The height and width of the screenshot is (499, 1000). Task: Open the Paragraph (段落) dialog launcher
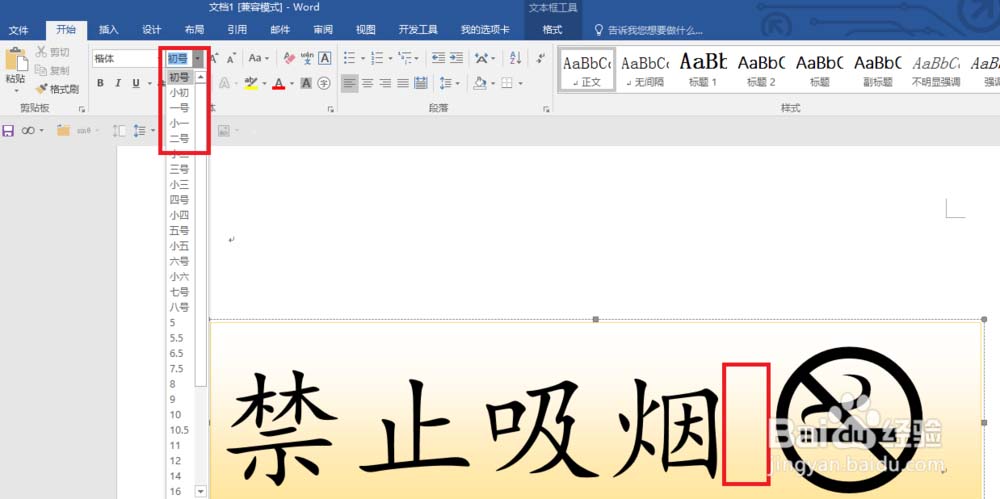coord(547,110)
